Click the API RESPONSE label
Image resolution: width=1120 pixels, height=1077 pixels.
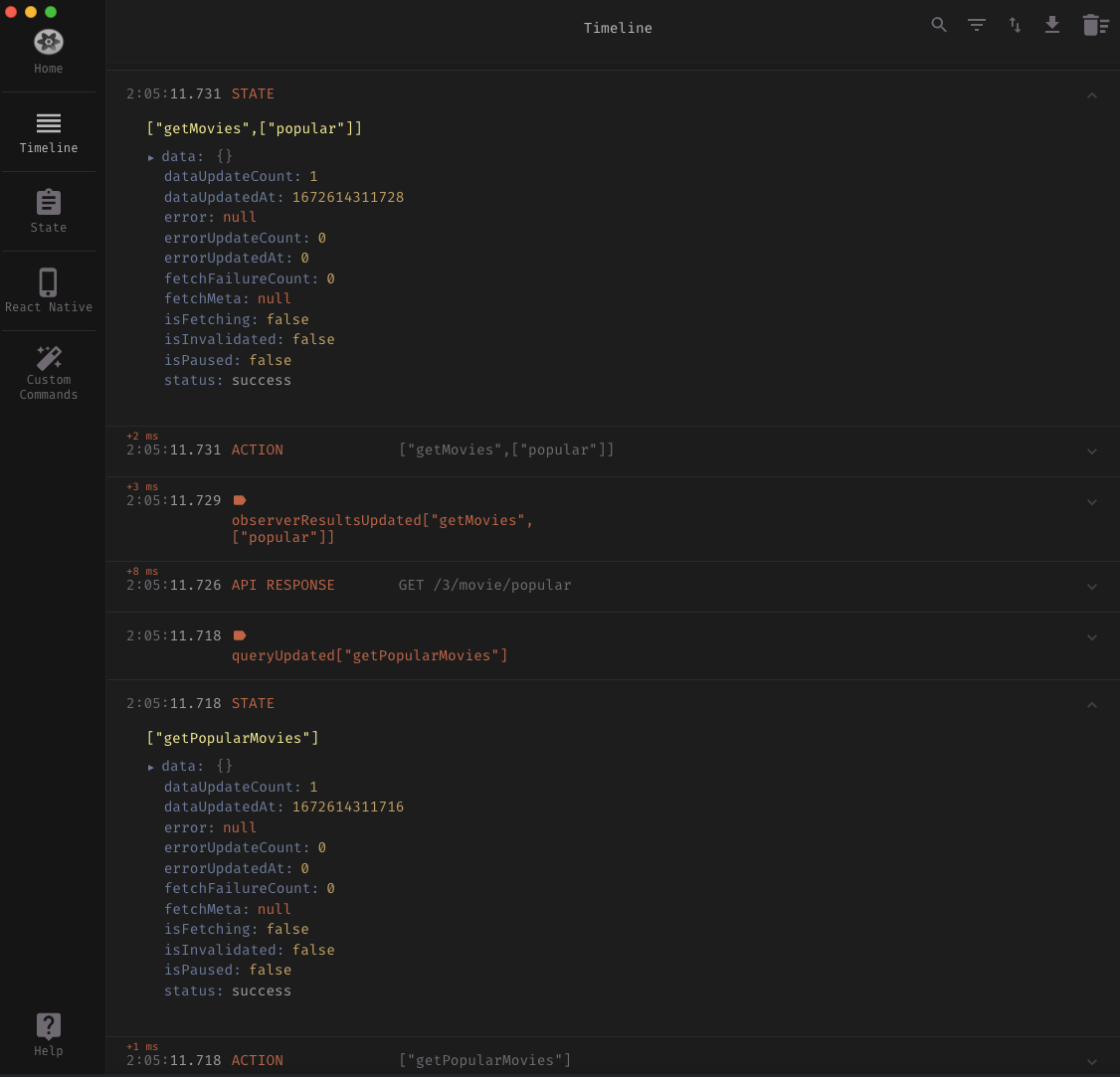click(x=282, y=586)
